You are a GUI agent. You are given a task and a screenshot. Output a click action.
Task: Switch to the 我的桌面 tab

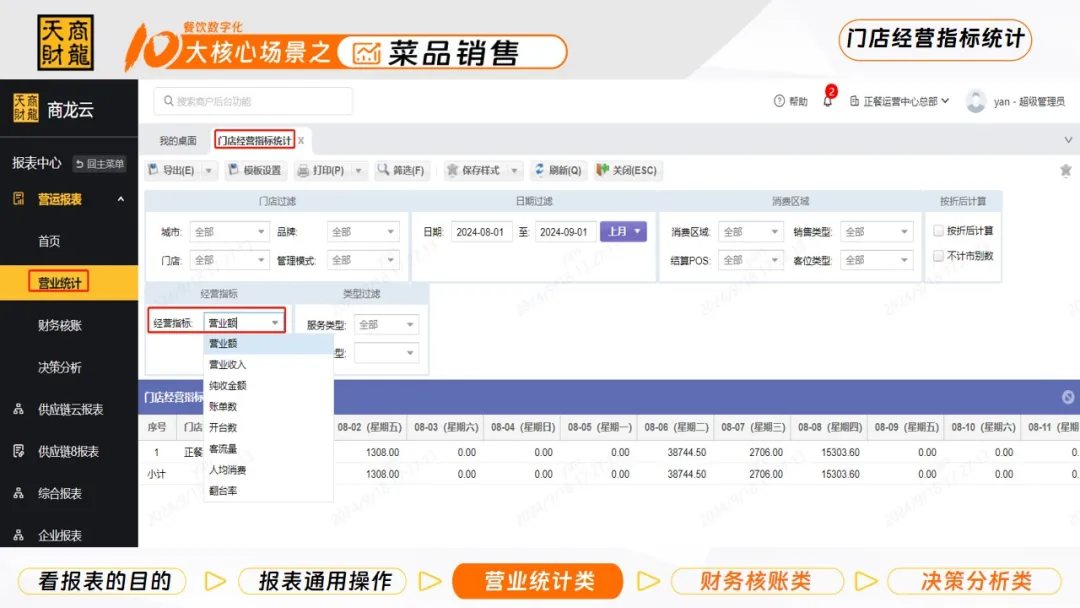(178, 140)
